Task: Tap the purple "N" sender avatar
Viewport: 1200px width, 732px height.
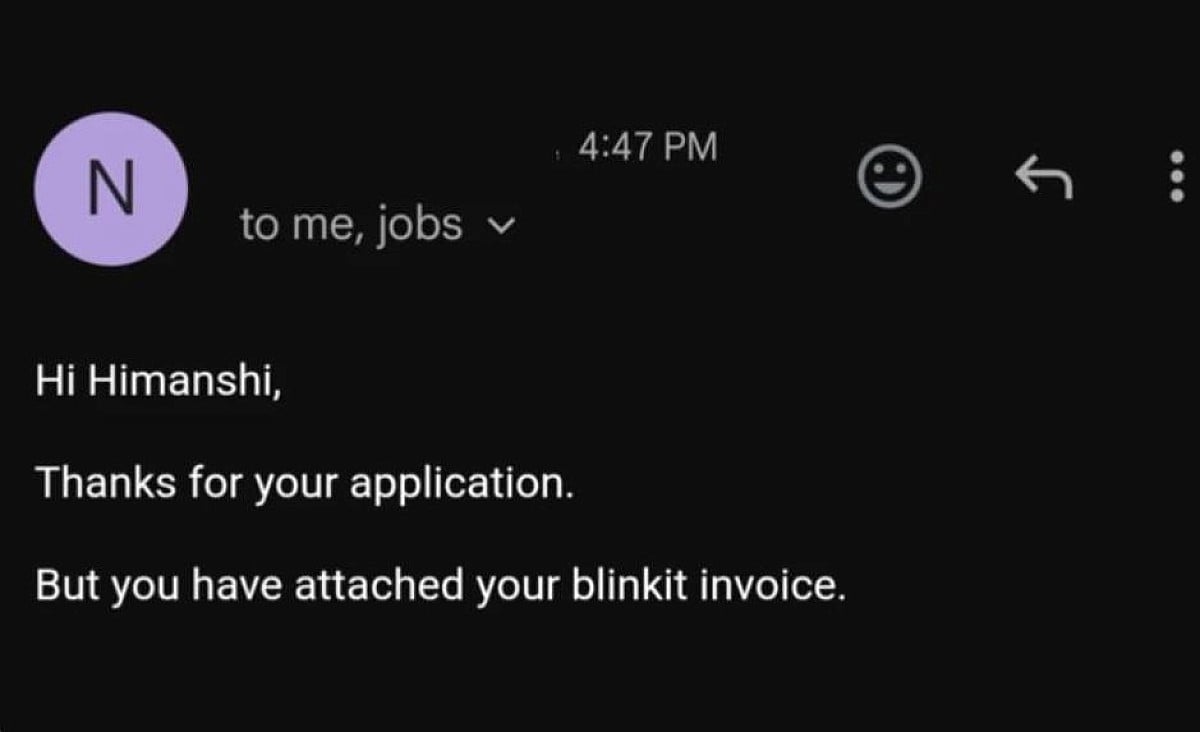Action: (109, 189)
